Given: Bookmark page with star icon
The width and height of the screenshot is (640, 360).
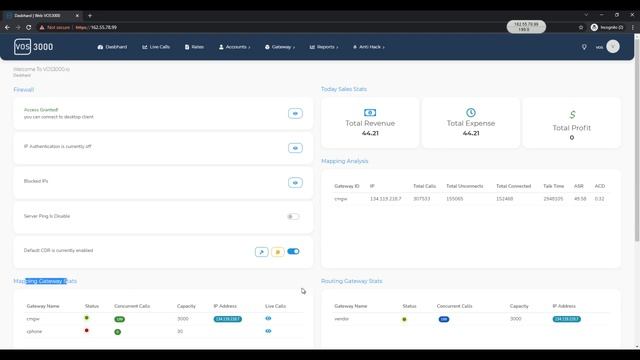Looking at the screenshot, I should pyautogui.click(x=581, y=27).
